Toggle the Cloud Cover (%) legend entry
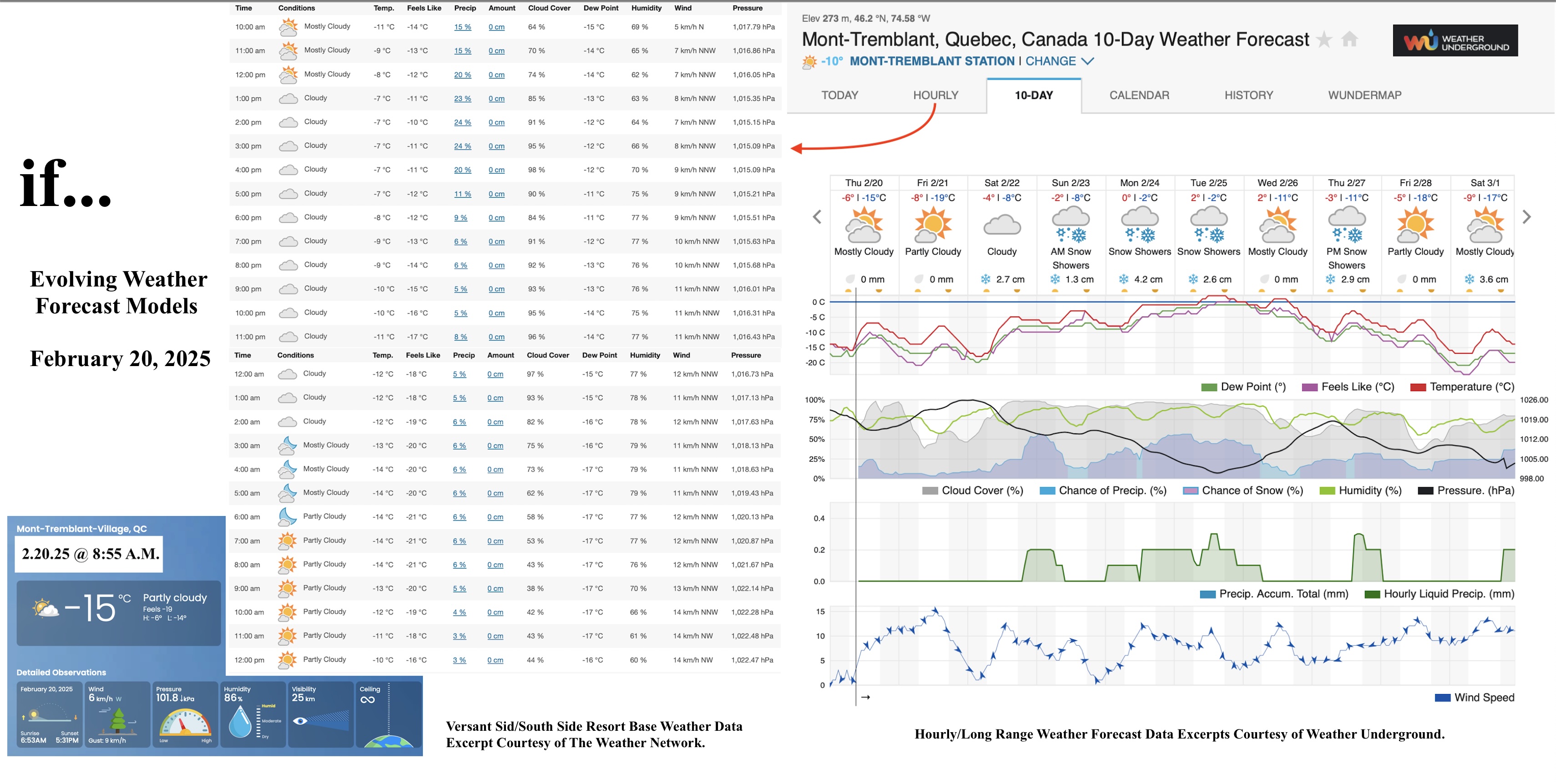 point(973,491)
